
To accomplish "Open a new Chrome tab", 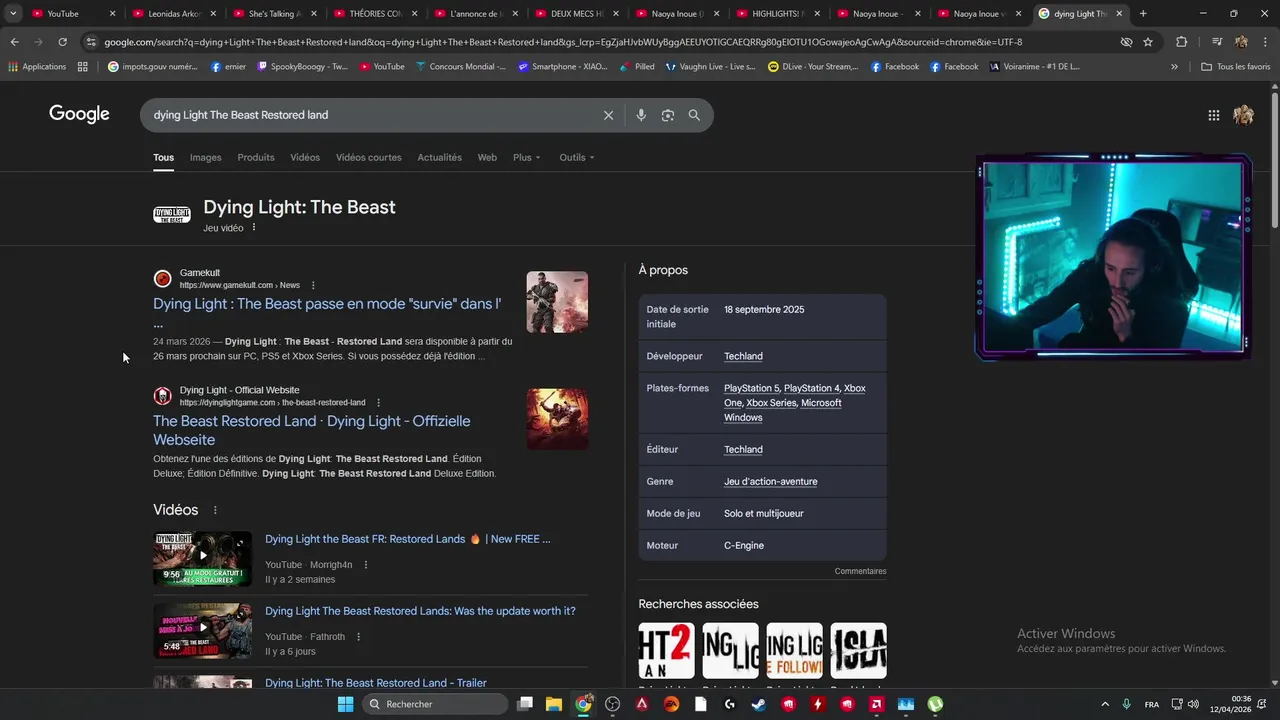I will coord(1143,14).
